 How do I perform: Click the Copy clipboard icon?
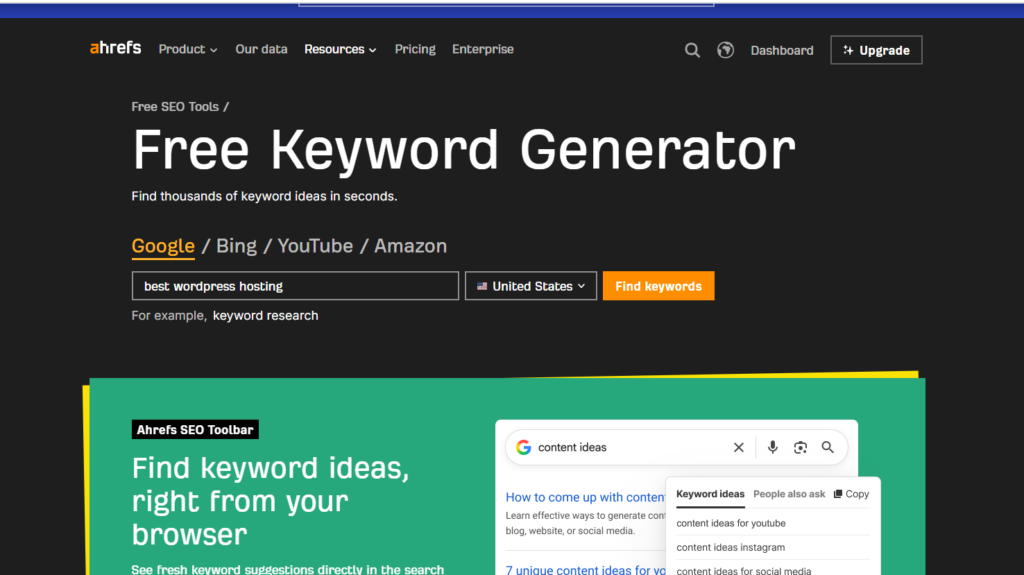(837, 494)
